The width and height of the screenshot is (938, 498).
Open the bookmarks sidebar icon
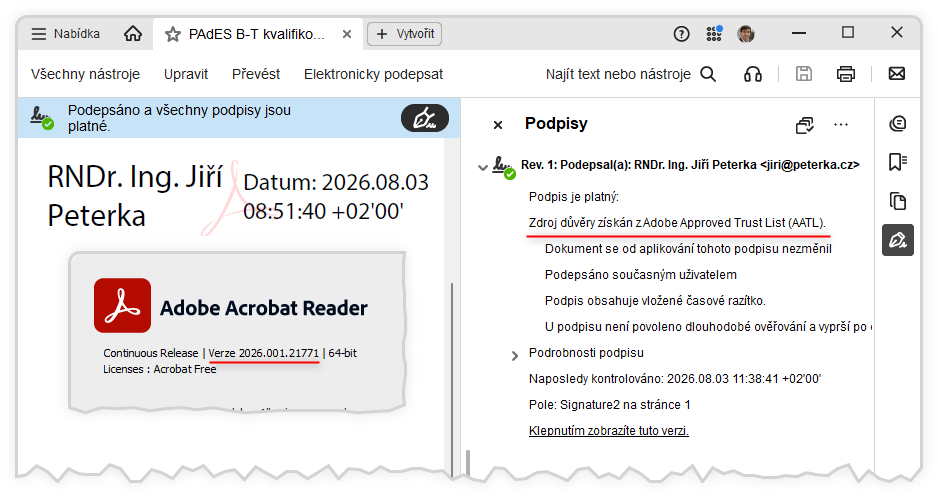[x=897, y=162]
